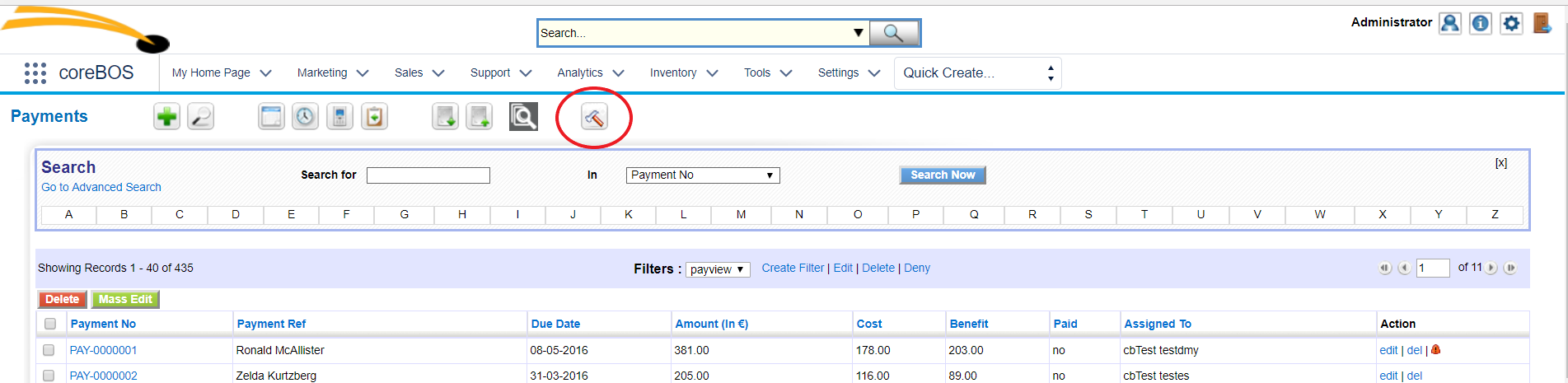Open the Inventory menu
The image size is (1568, 383).
tap(683, 73)
